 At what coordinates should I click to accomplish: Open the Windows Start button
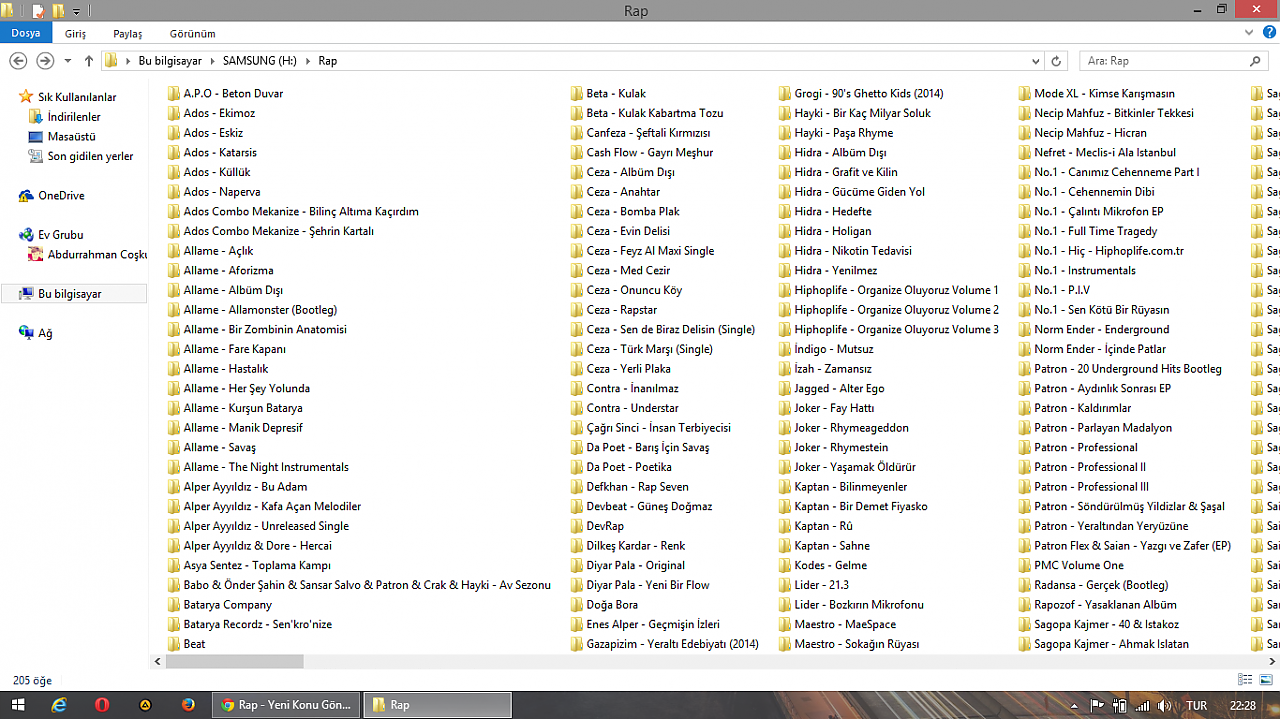point(20,705)
